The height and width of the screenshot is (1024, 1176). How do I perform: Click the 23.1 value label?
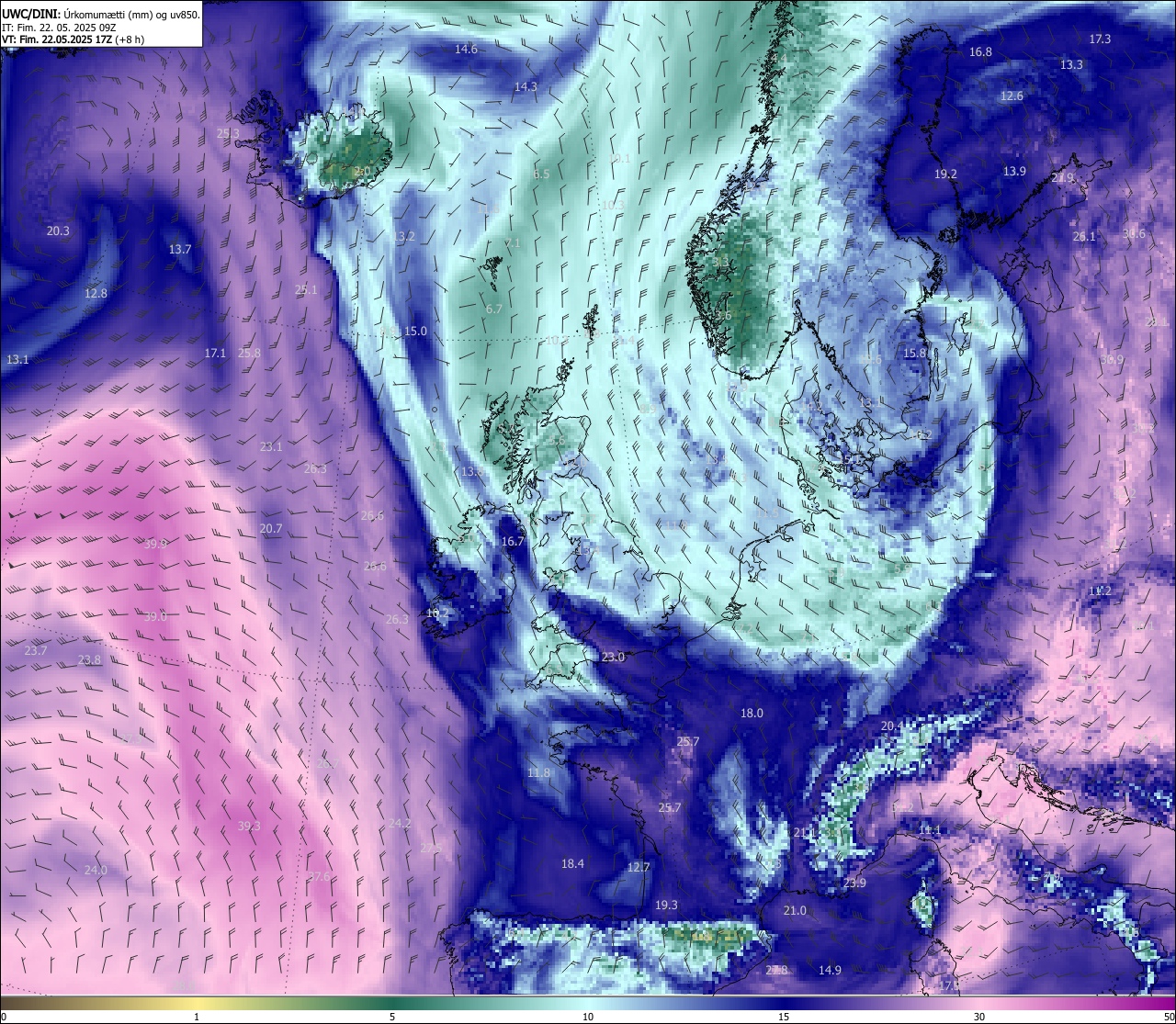[271, 446]
